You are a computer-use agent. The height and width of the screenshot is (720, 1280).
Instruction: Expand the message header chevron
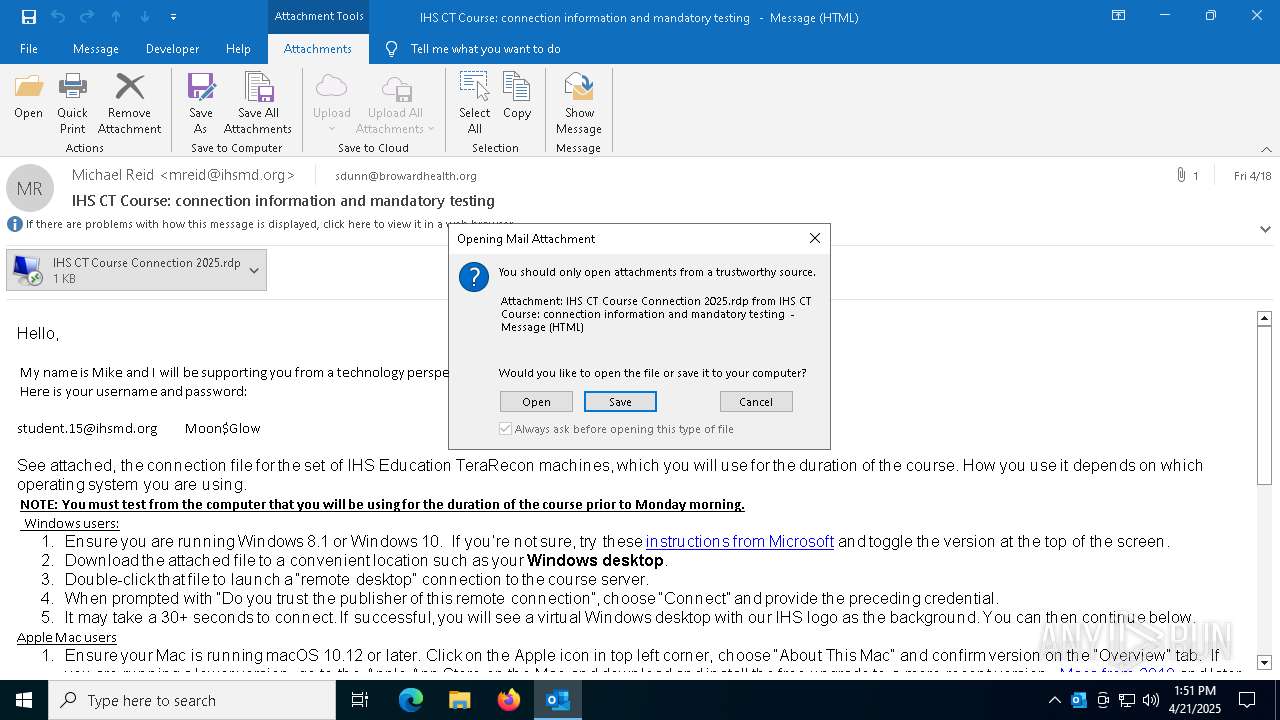coord(1265,228)
